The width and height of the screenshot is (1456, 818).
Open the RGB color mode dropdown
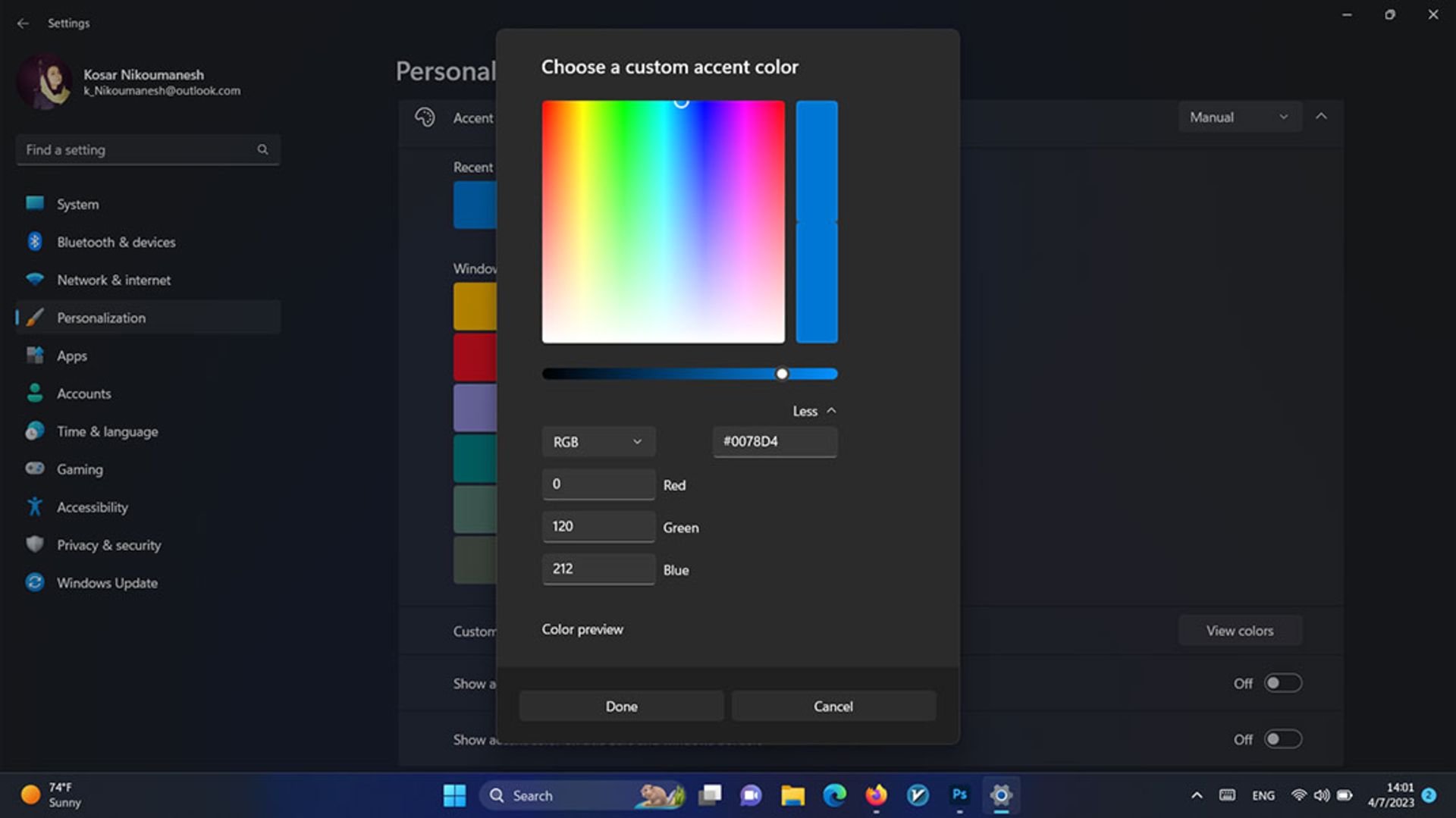pyautogui.click(x=598, y=441)
